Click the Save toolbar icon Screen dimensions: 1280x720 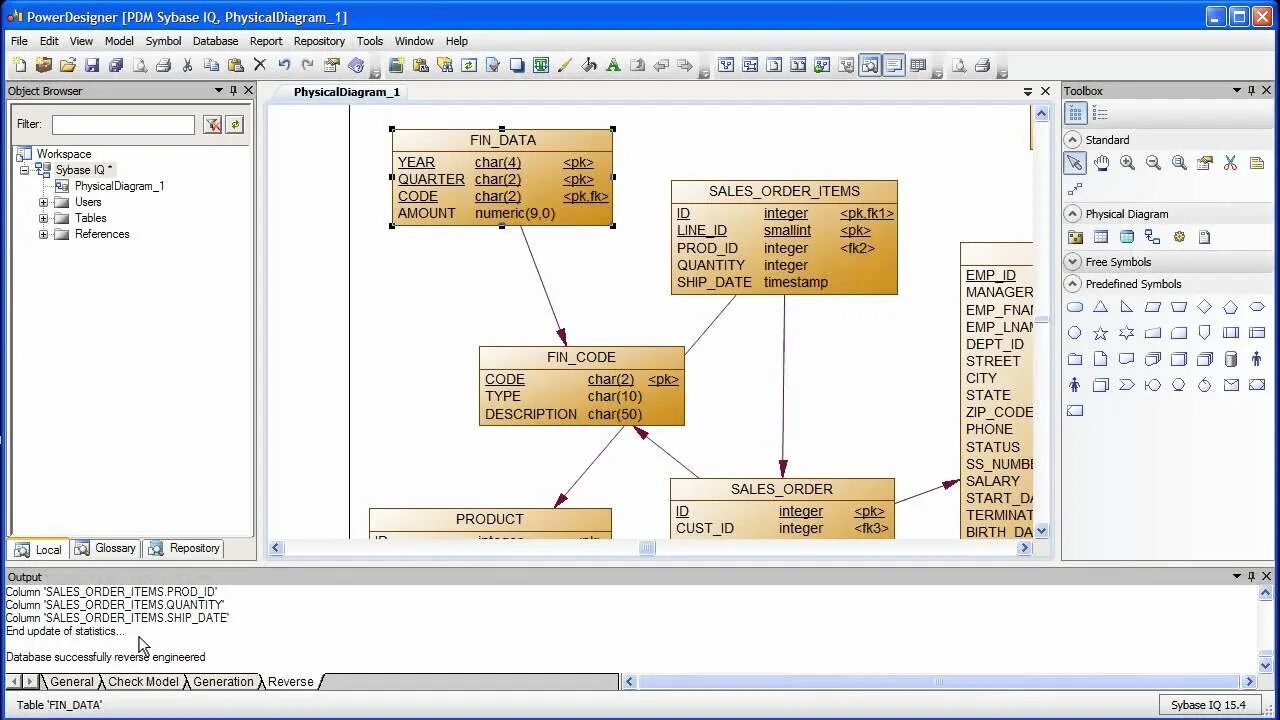point(92,66)
